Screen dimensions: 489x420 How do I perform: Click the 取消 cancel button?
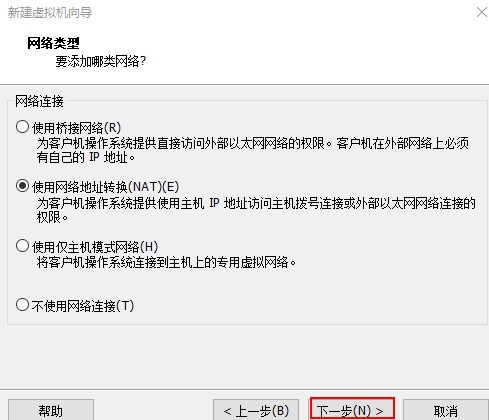pos(446,410)
